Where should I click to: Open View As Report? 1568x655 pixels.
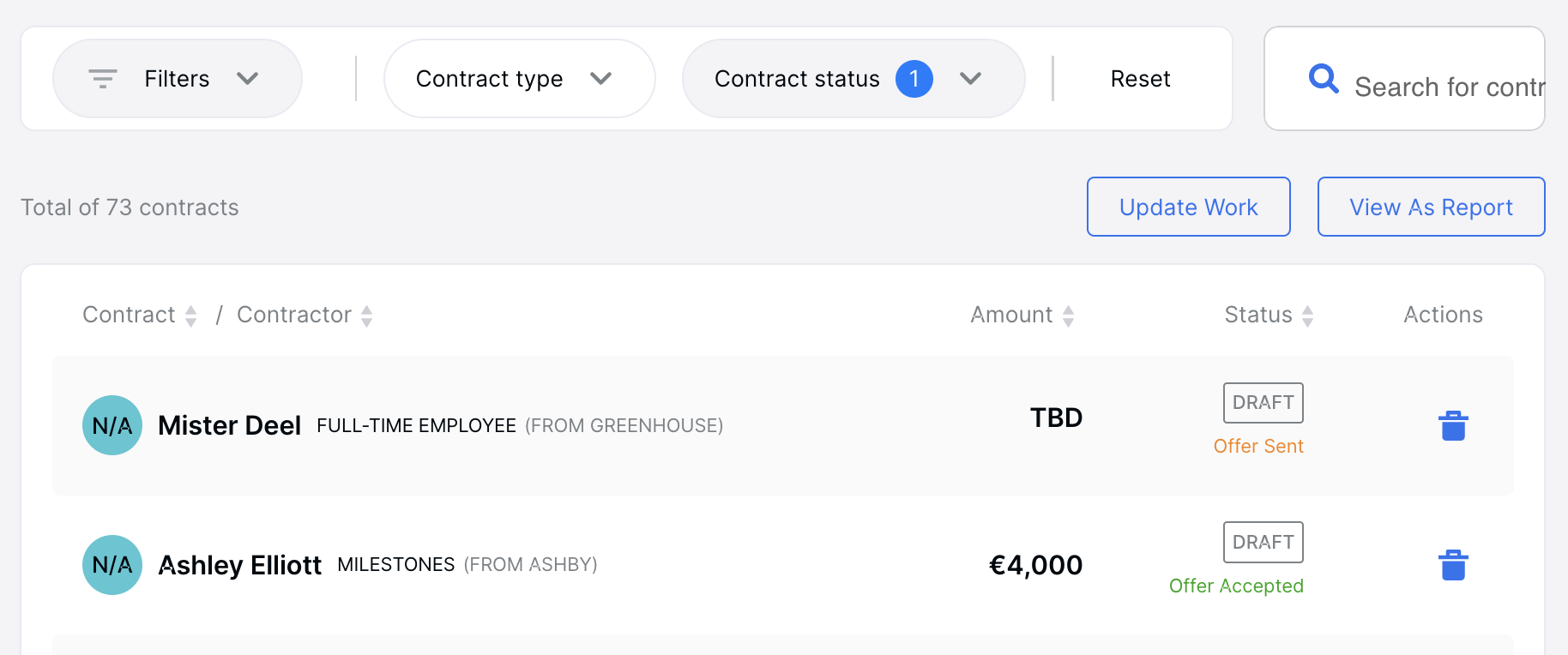tap(1431, 207)
